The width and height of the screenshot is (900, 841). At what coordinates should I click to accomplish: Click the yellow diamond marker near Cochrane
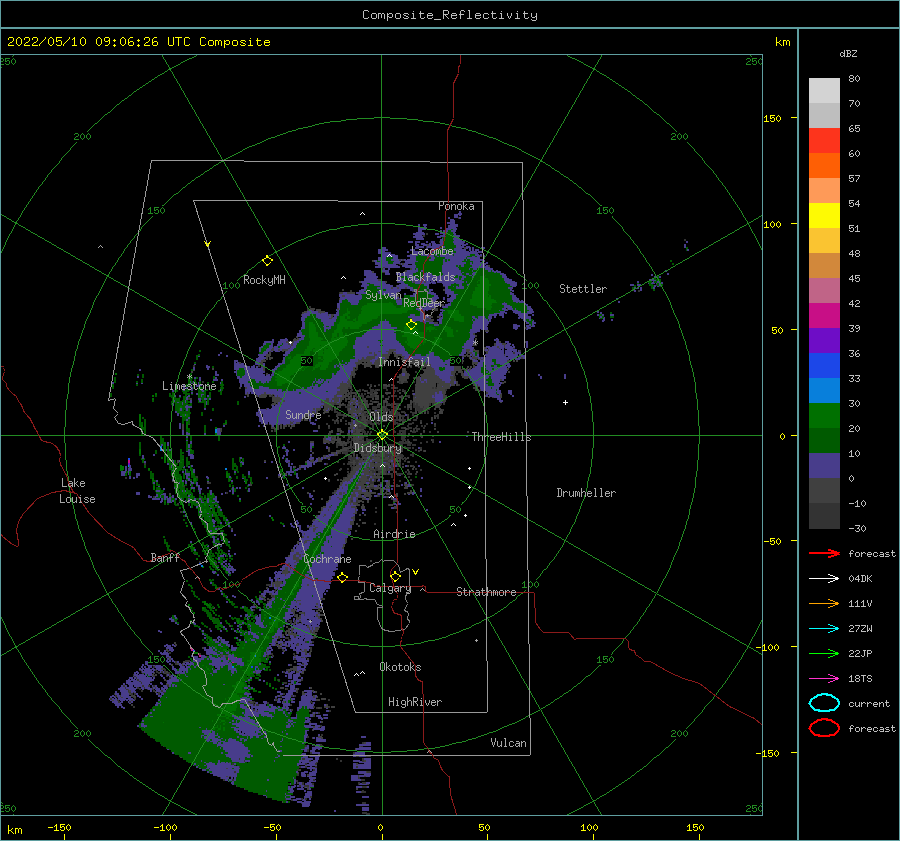coord(343,577)
